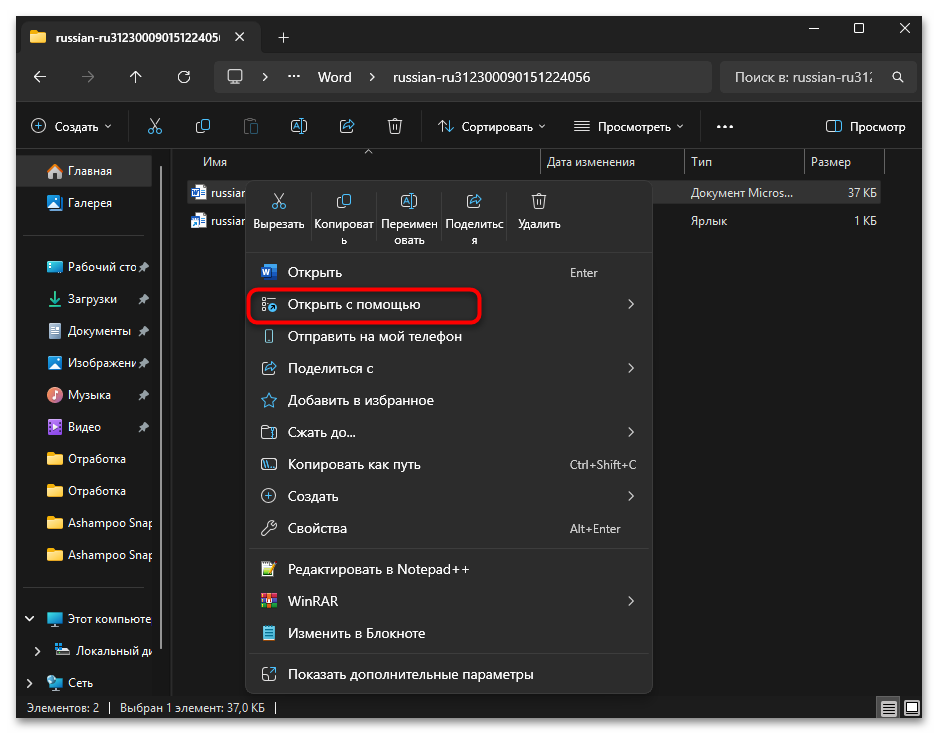Switch to details view in status bar

click(888, 708)
